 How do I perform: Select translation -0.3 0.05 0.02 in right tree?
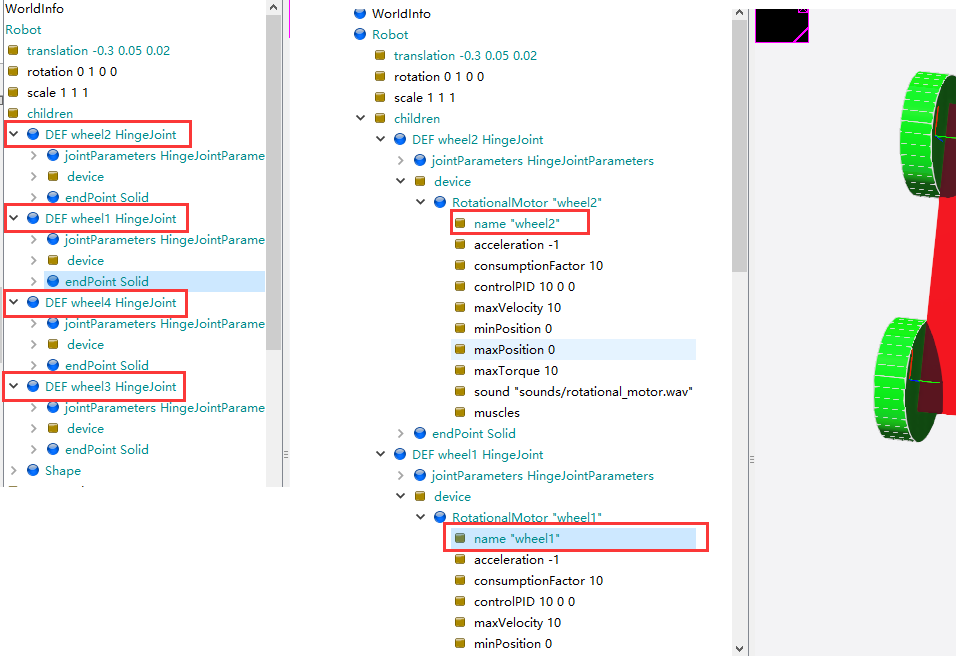(x=465, y=55)
